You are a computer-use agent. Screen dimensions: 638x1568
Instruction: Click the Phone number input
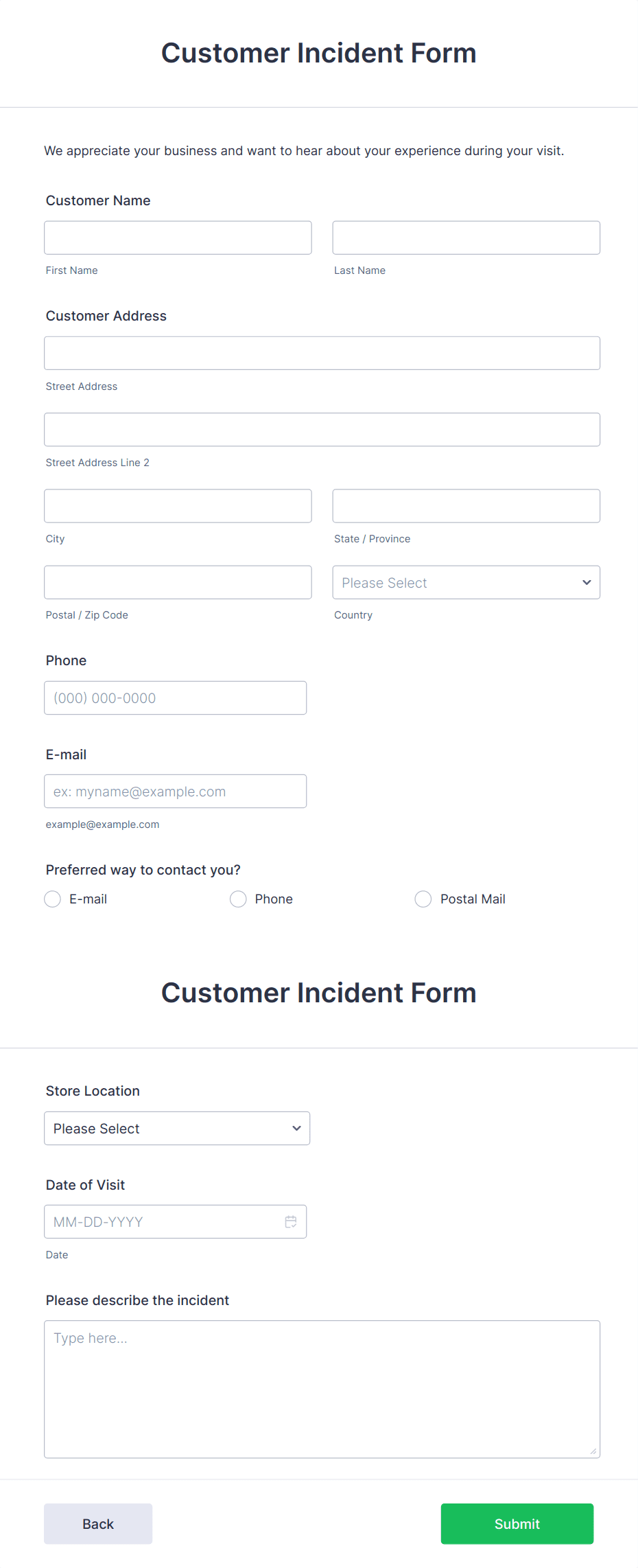tap(175, 698)
